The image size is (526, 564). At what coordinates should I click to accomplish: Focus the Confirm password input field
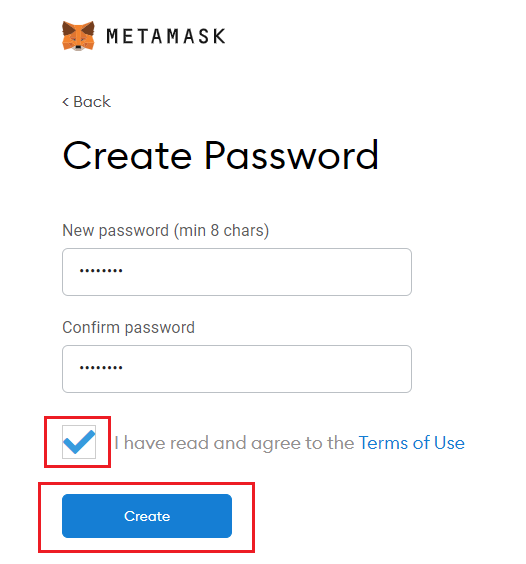point(237,369)
